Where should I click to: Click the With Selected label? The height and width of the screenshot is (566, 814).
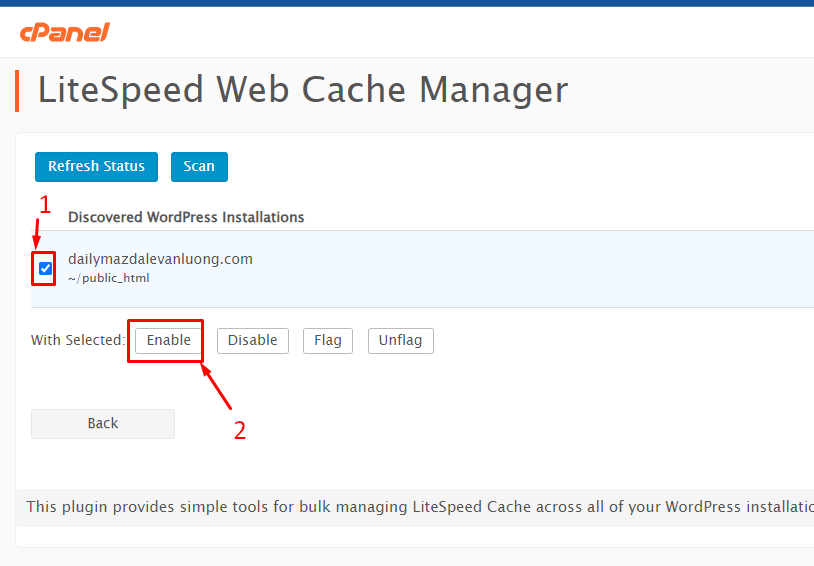[78, 341]
